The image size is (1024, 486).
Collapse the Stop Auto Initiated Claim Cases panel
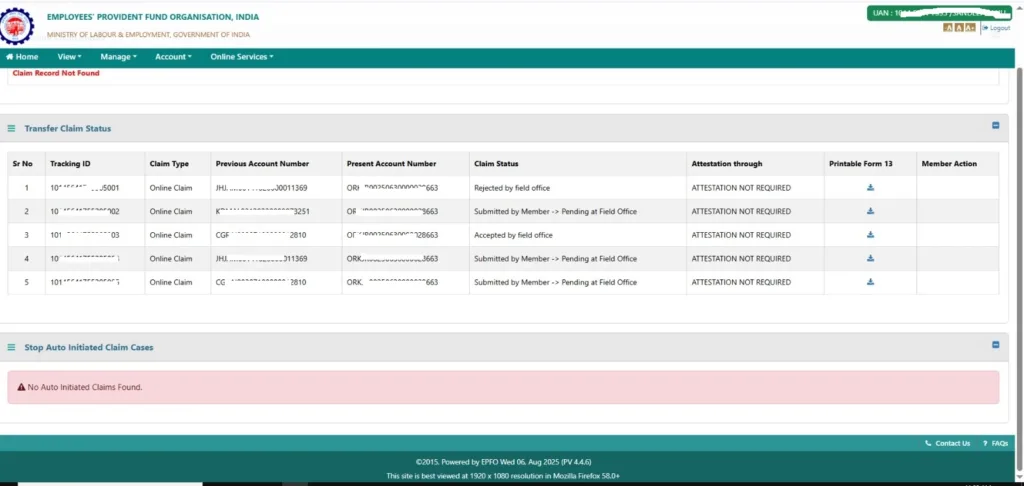995,344
